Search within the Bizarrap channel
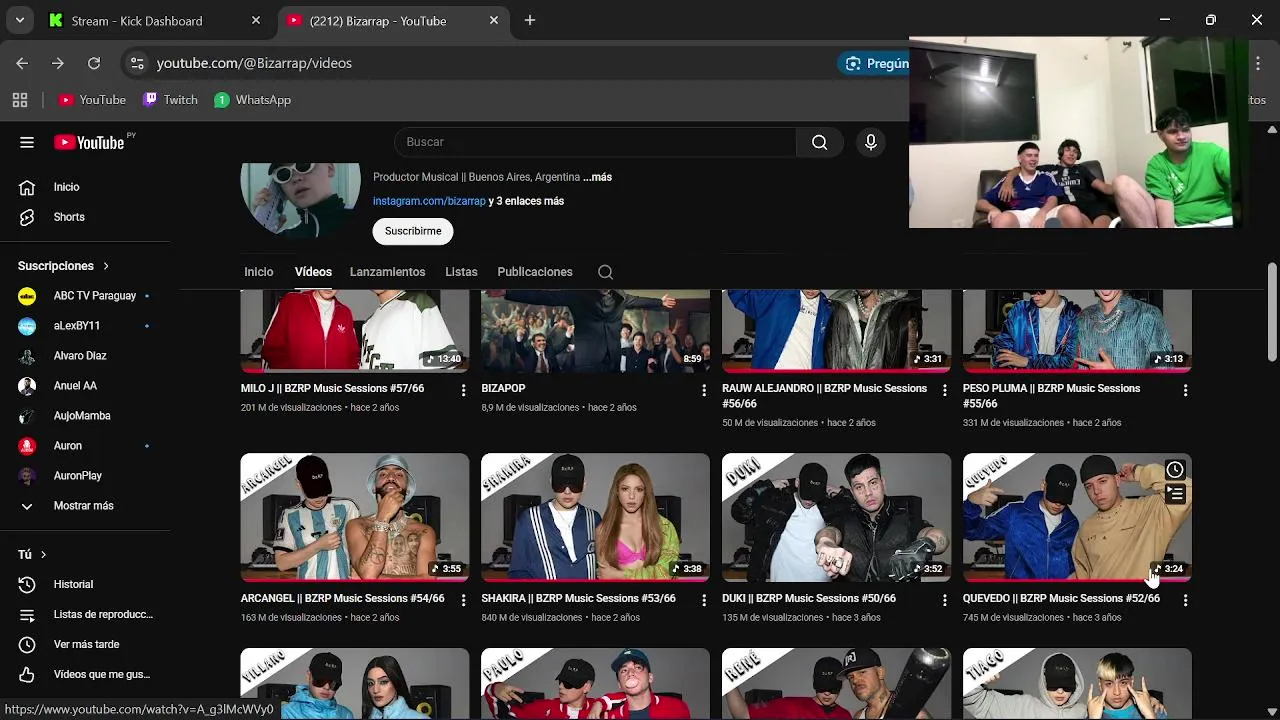Image resolution: width=1280 pixels, height=720 pixels. tap(605, 272)
